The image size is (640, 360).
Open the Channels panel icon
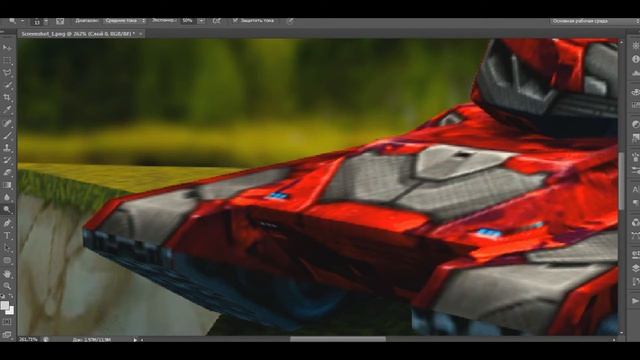(635, 222)
